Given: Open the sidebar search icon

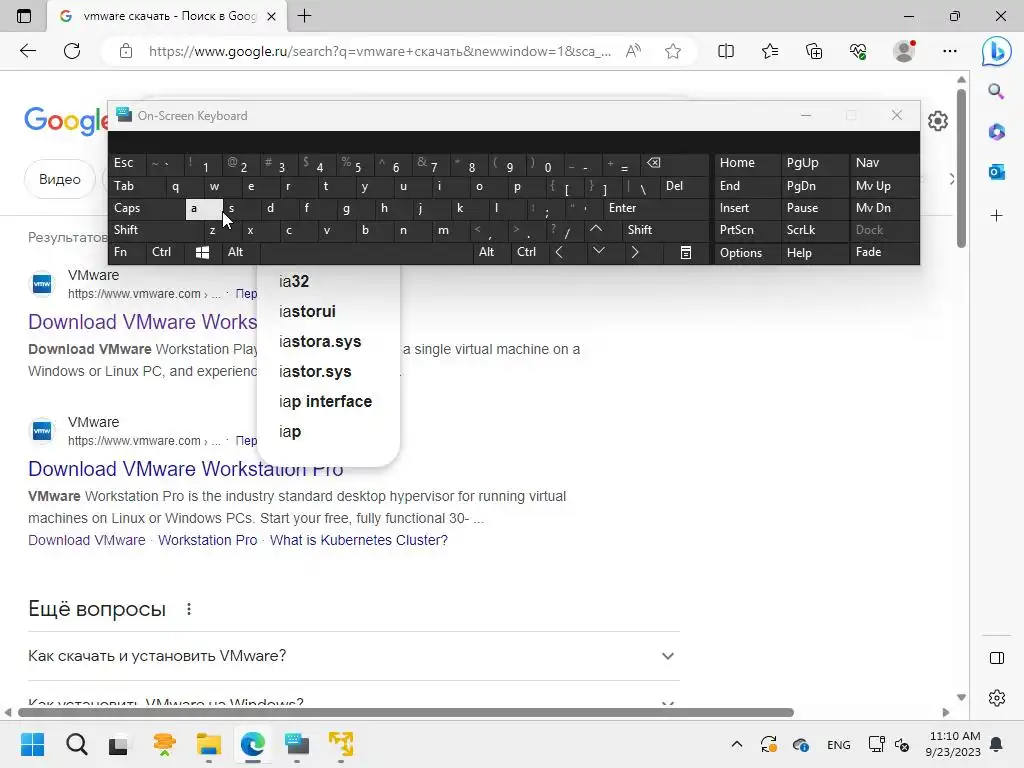Looking at the screenshot, I should coord(996,91).
